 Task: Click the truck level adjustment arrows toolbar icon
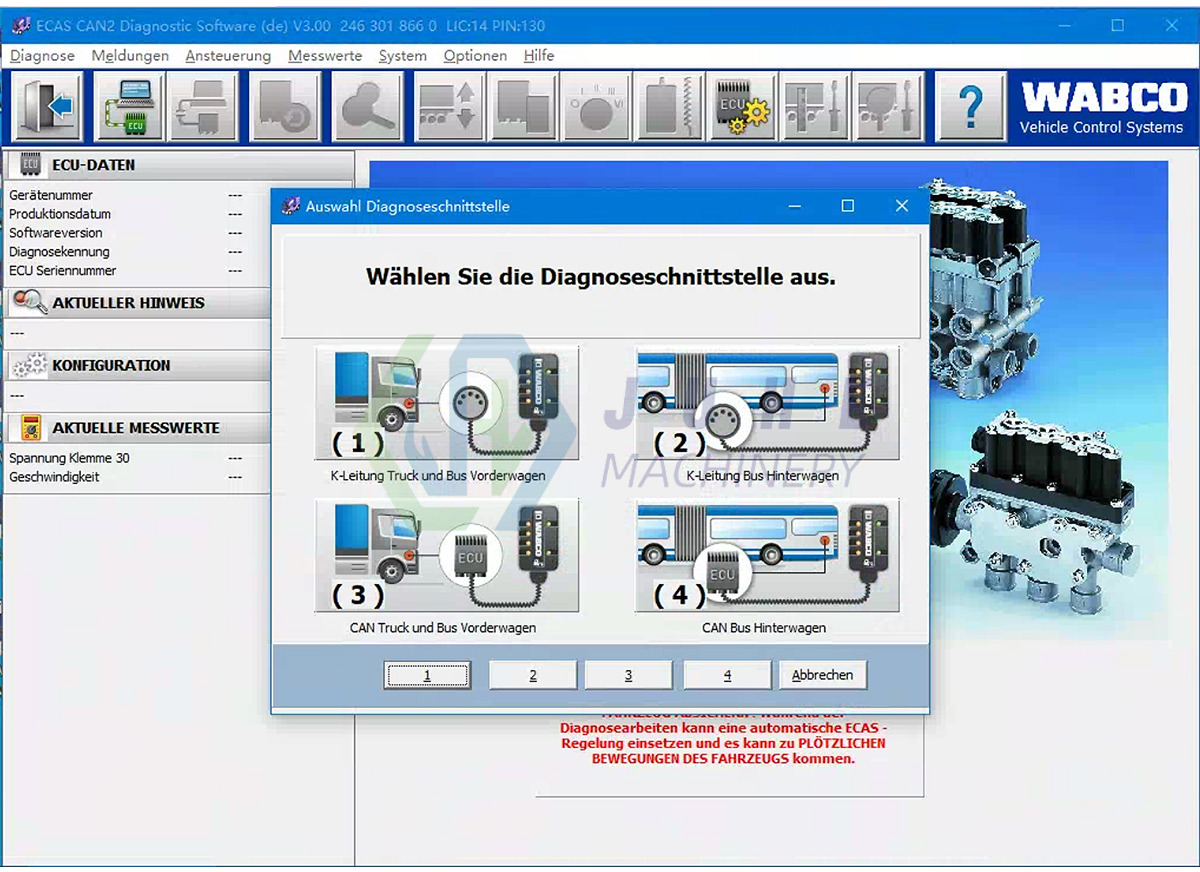coord(448,105)
